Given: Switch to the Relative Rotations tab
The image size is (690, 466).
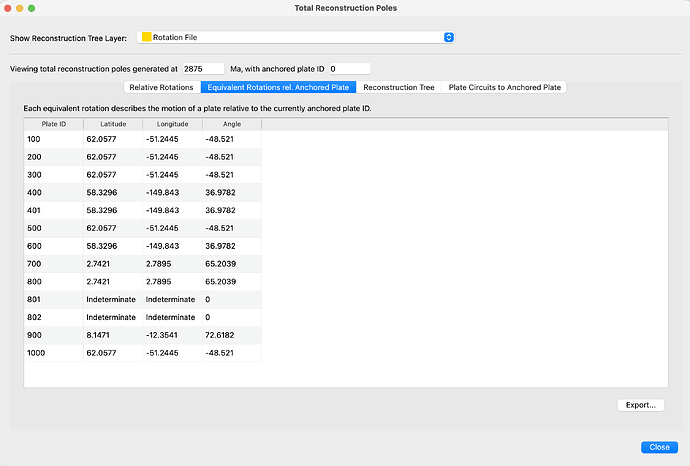Looking at the screenshot, I should [161, 87].
